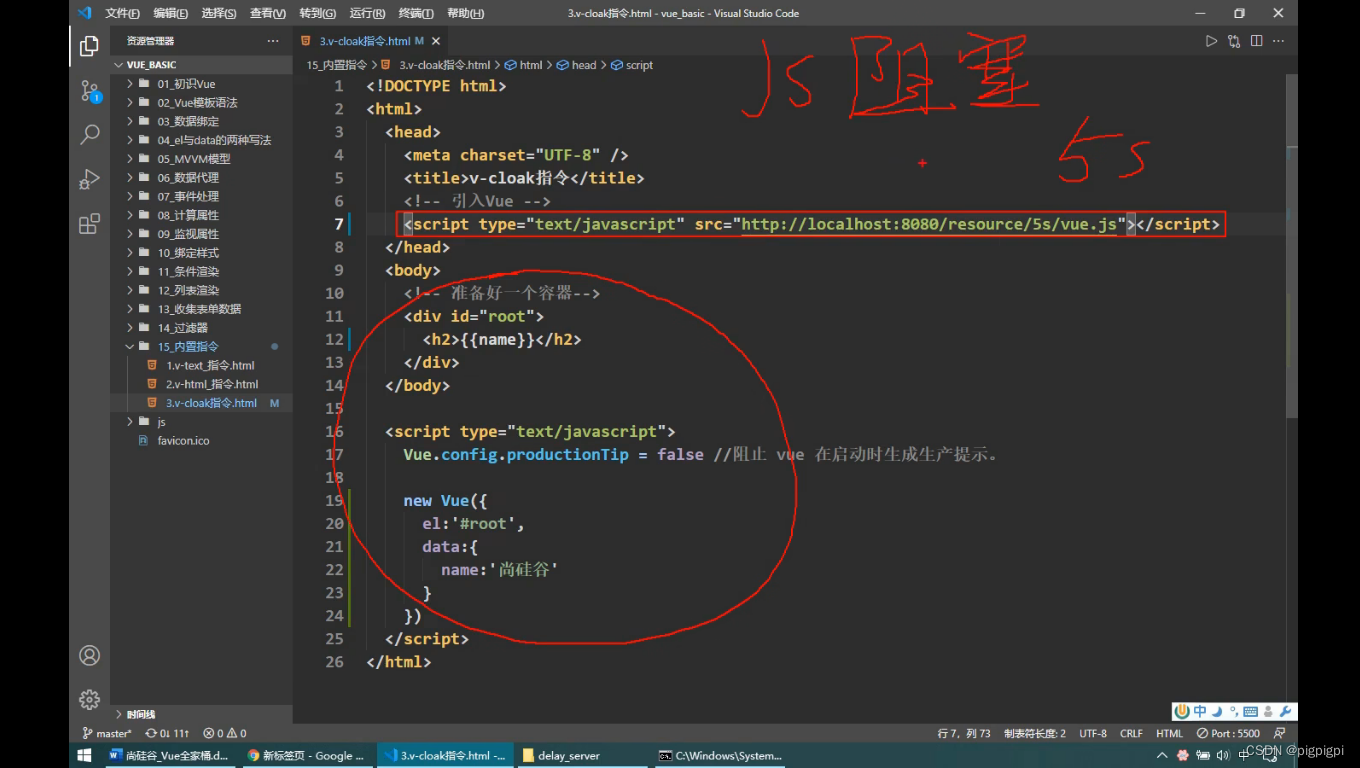The height and width of the screenshot is (768, 1360).
Task: Click the head breadcrumb item
Action: click(x=577, y=65)
